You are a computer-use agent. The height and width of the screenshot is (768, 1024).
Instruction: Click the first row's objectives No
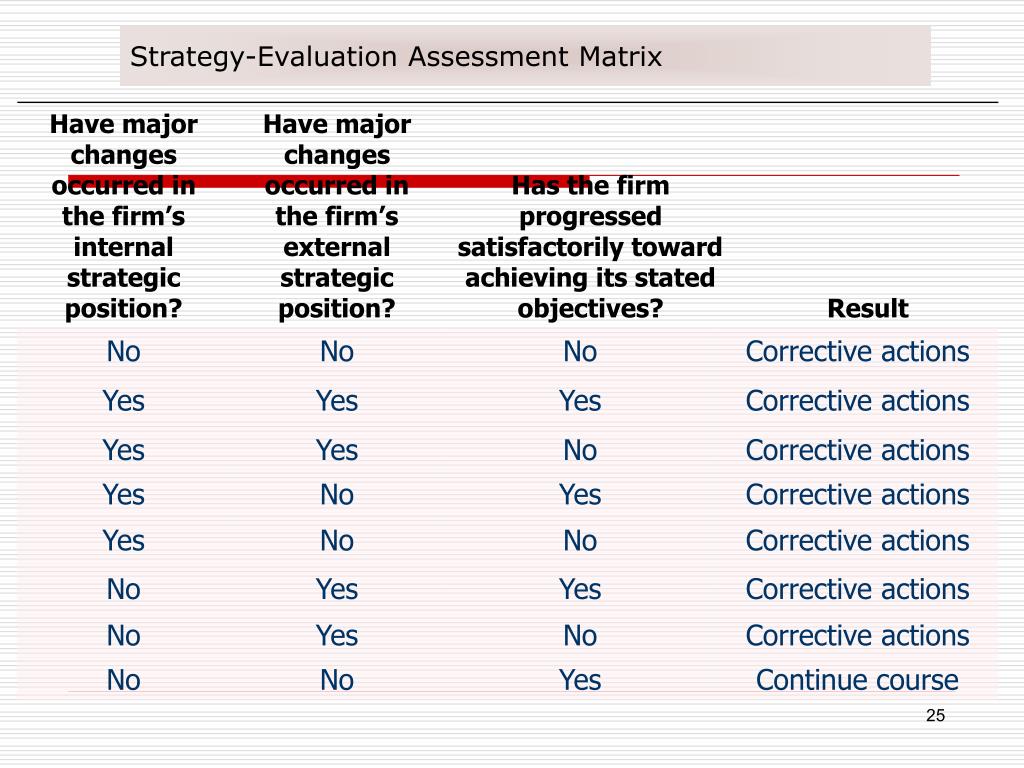click(x=580, y=351)
